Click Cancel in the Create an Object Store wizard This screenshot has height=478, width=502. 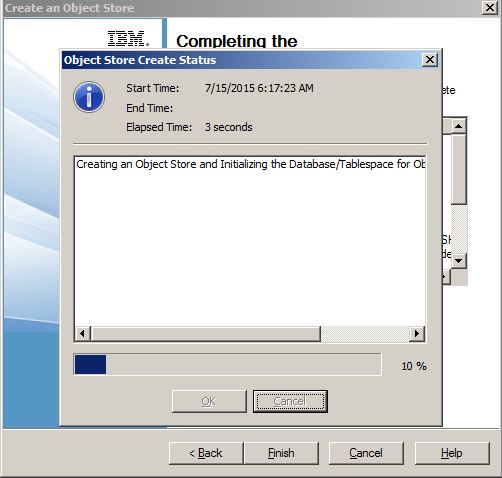click(366, 453)
